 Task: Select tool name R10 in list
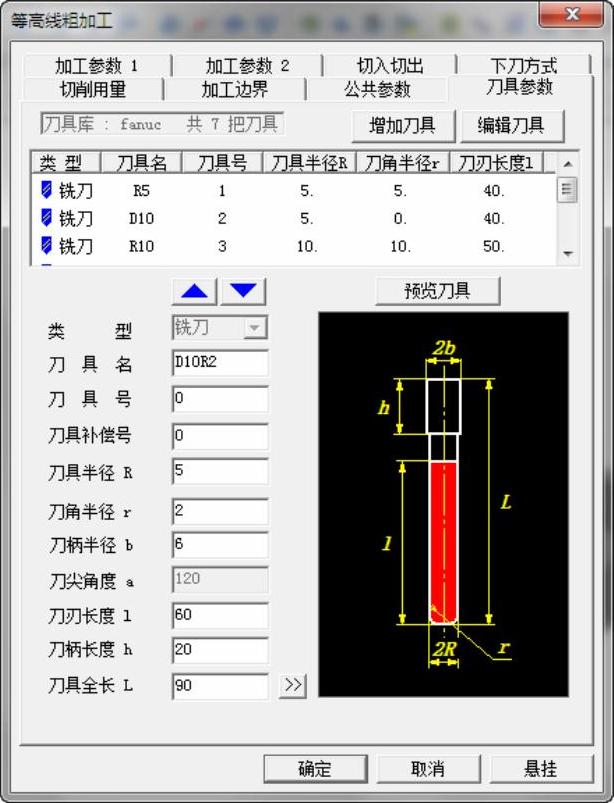tap(141, 246)
